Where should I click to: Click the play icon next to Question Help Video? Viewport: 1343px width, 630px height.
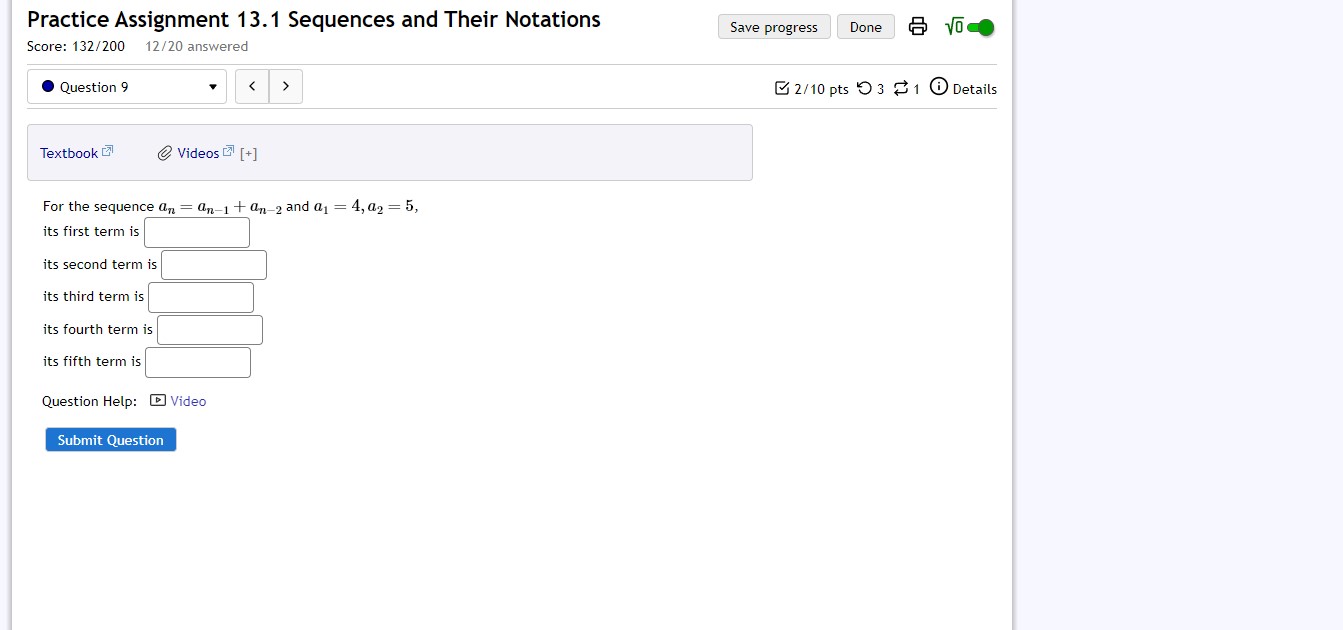[x=158, y=400]
